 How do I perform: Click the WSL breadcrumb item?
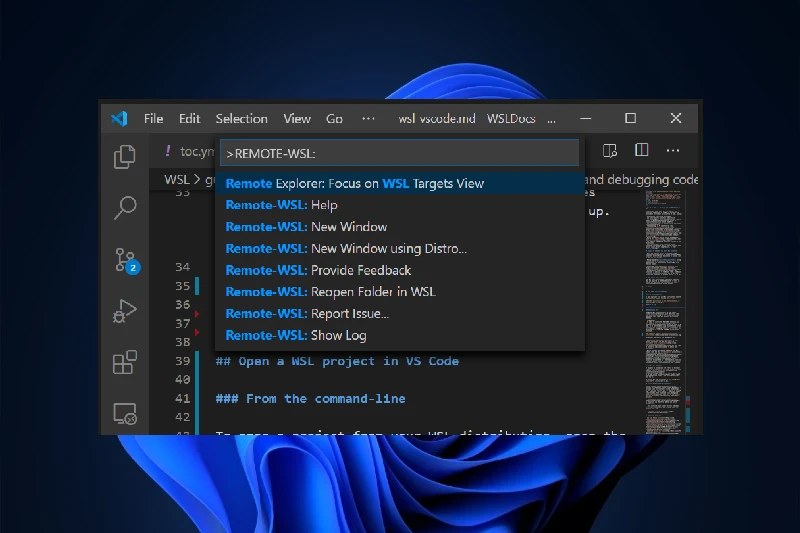(x=177, y=180)
